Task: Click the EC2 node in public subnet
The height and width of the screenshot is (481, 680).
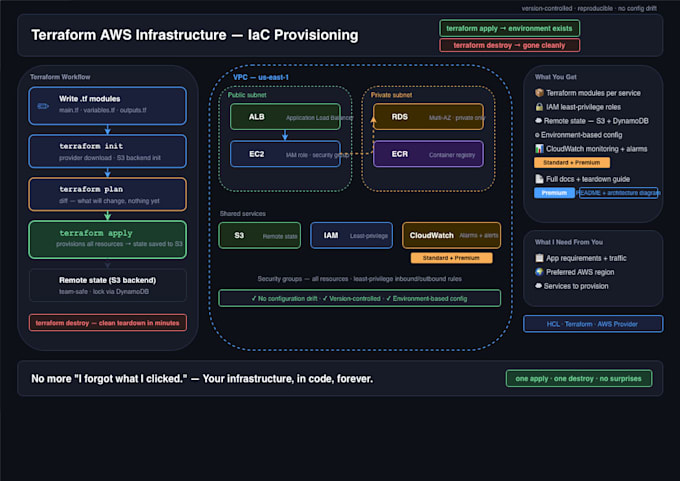Action: 285,154
